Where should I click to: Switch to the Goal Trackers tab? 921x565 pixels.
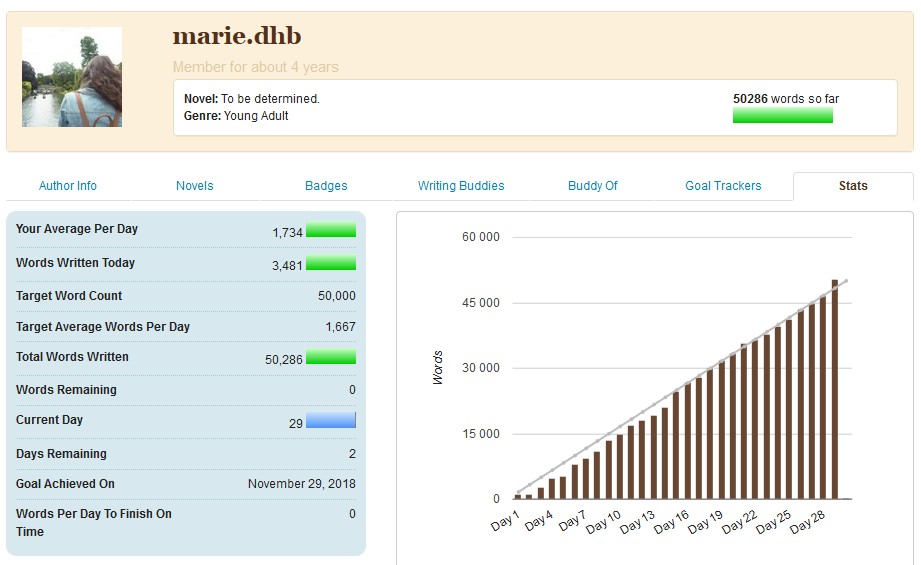[723, 186]
